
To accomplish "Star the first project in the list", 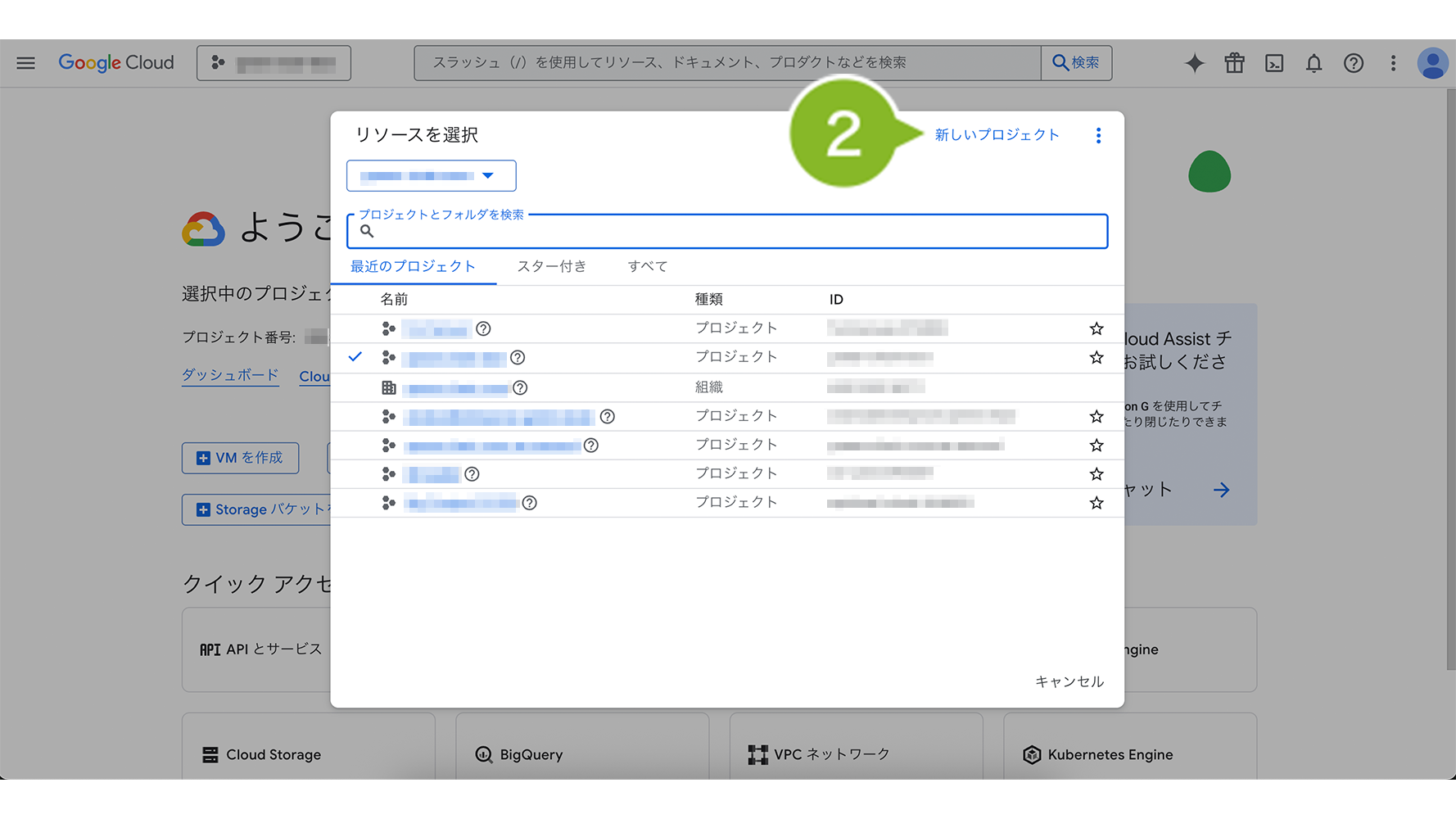I will (x=1097, y=329).
